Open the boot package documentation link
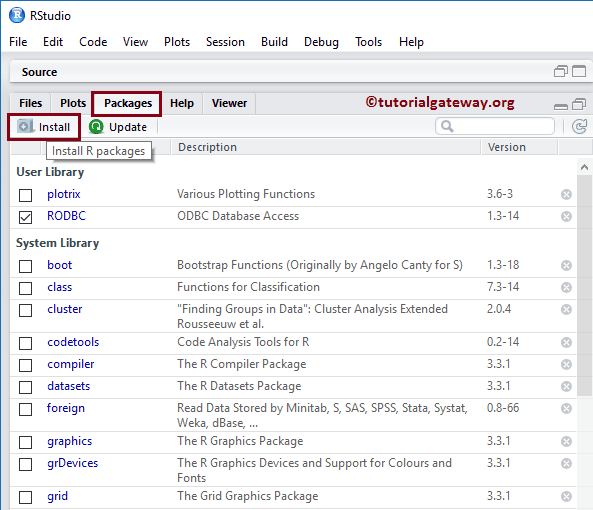The width and height of the screenshot is (593, 510). pos(59,265)
